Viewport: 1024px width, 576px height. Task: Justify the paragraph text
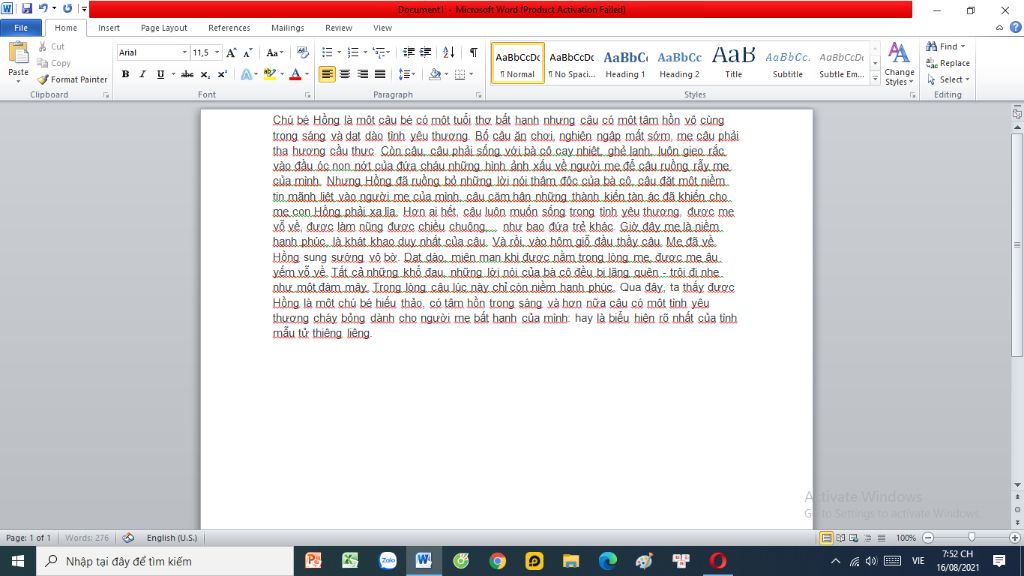379,74
